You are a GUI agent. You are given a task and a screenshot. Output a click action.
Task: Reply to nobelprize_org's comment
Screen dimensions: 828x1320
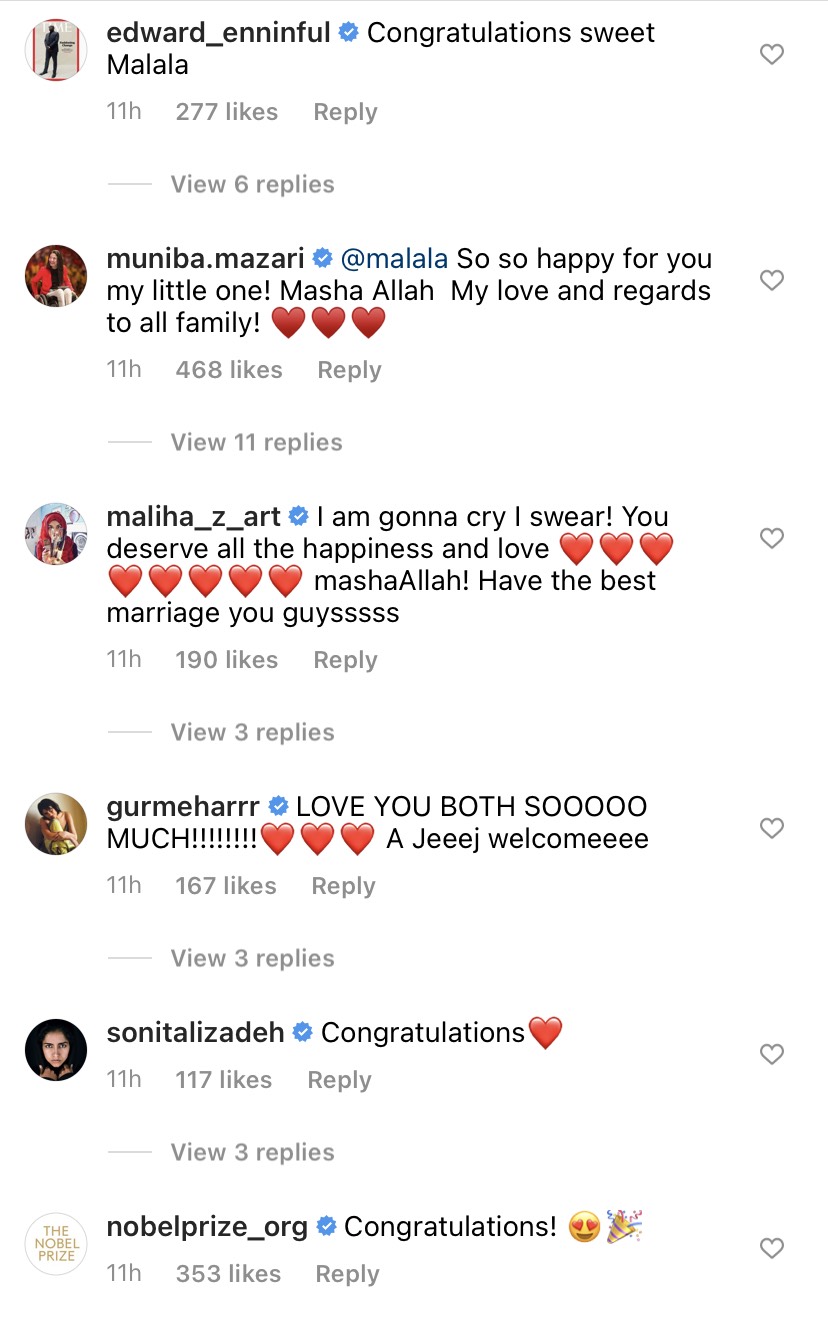click(346, 1273)
